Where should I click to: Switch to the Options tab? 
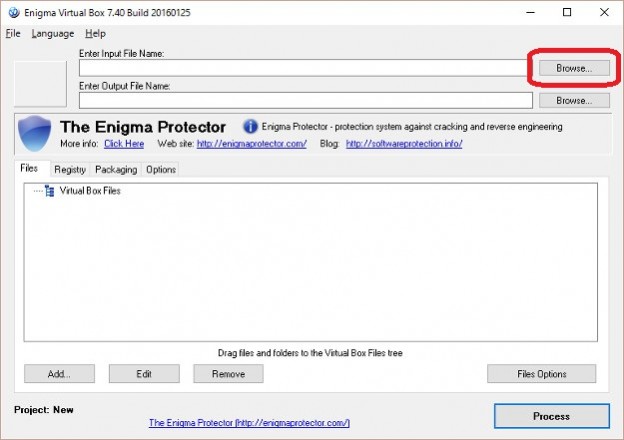pos(161,170)
